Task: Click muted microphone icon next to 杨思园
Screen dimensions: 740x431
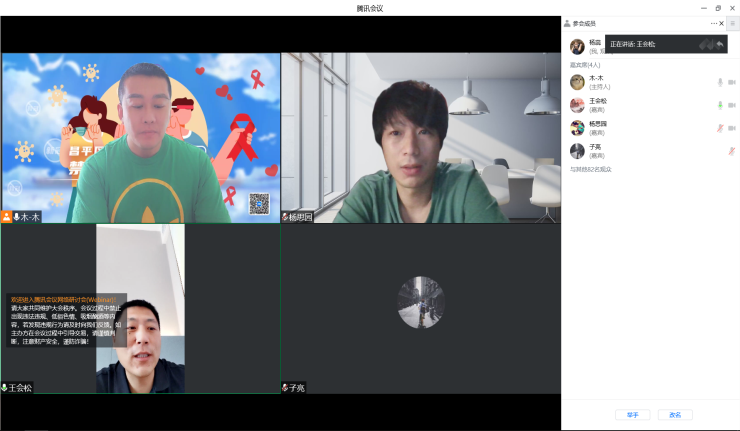Action: pyautogui.click(x=720, y=128)
